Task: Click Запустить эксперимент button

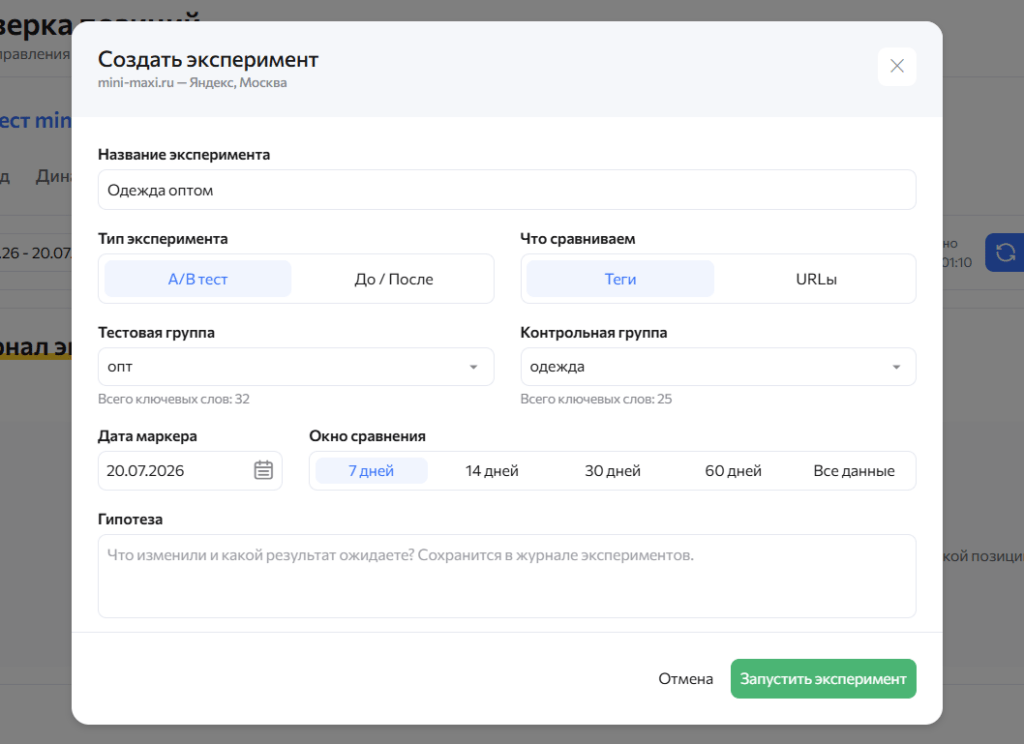Action: coord(823,679)
